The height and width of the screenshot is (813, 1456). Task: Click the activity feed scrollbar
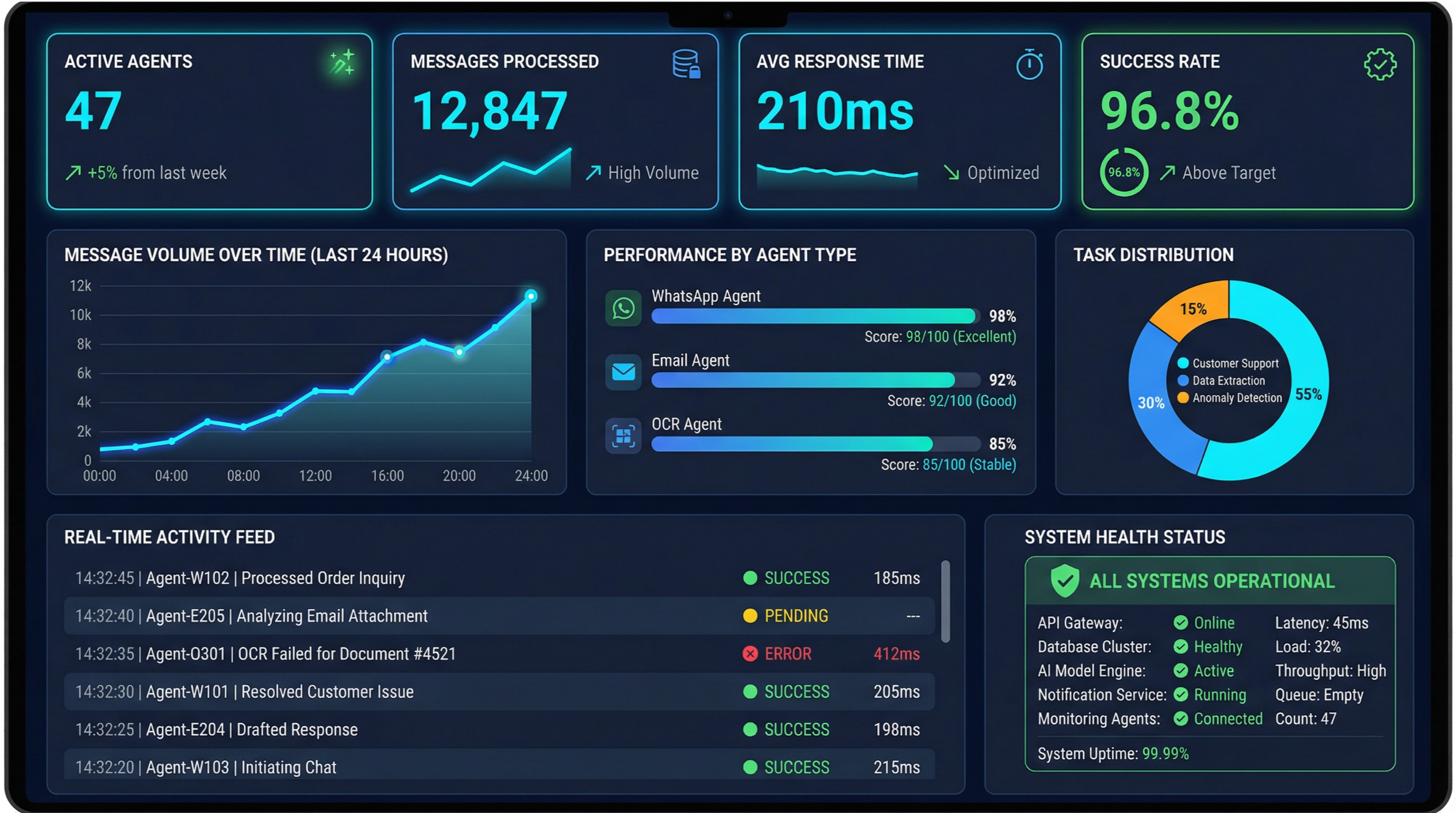pyautogui.click(x=945, y=601)
